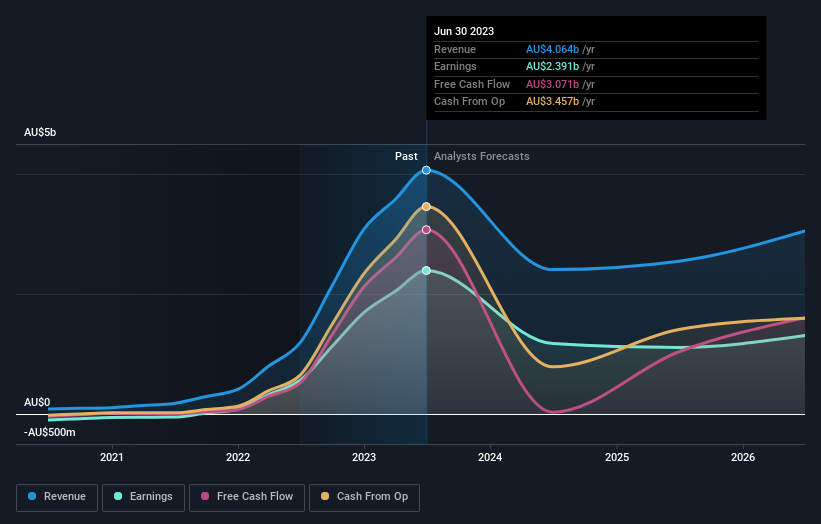Click the 'Revenue' row label in tooltip

(455, 49)
